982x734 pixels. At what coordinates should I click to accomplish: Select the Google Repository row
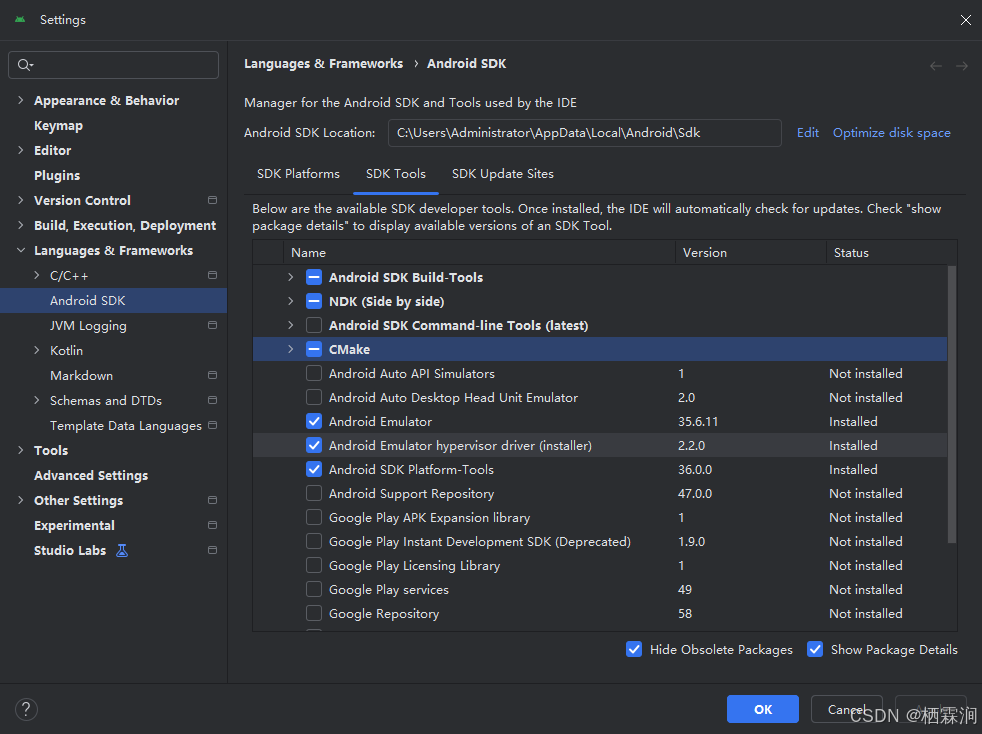600,614
